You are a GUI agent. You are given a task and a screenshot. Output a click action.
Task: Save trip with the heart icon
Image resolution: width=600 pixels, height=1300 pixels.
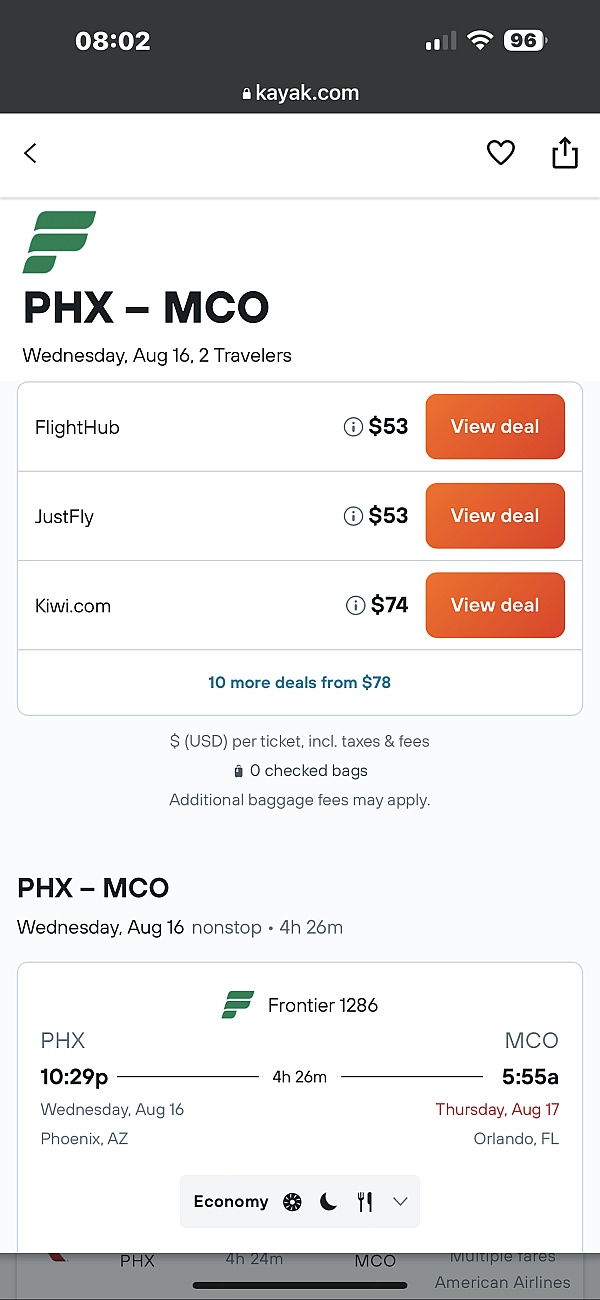pos(500,153)
